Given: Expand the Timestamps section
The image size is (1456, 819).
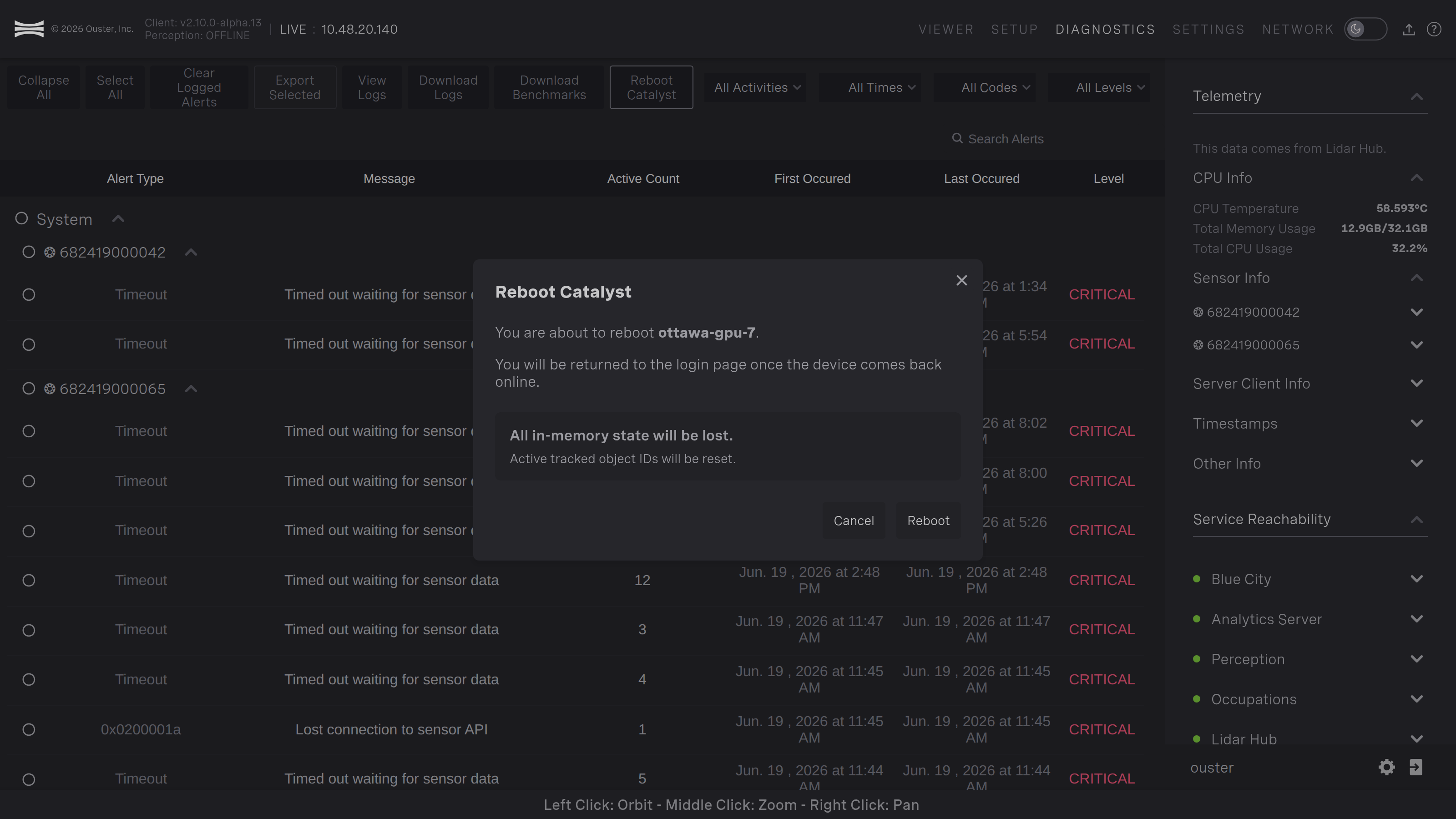Looking at the screenshot, I should point(1416,423).
